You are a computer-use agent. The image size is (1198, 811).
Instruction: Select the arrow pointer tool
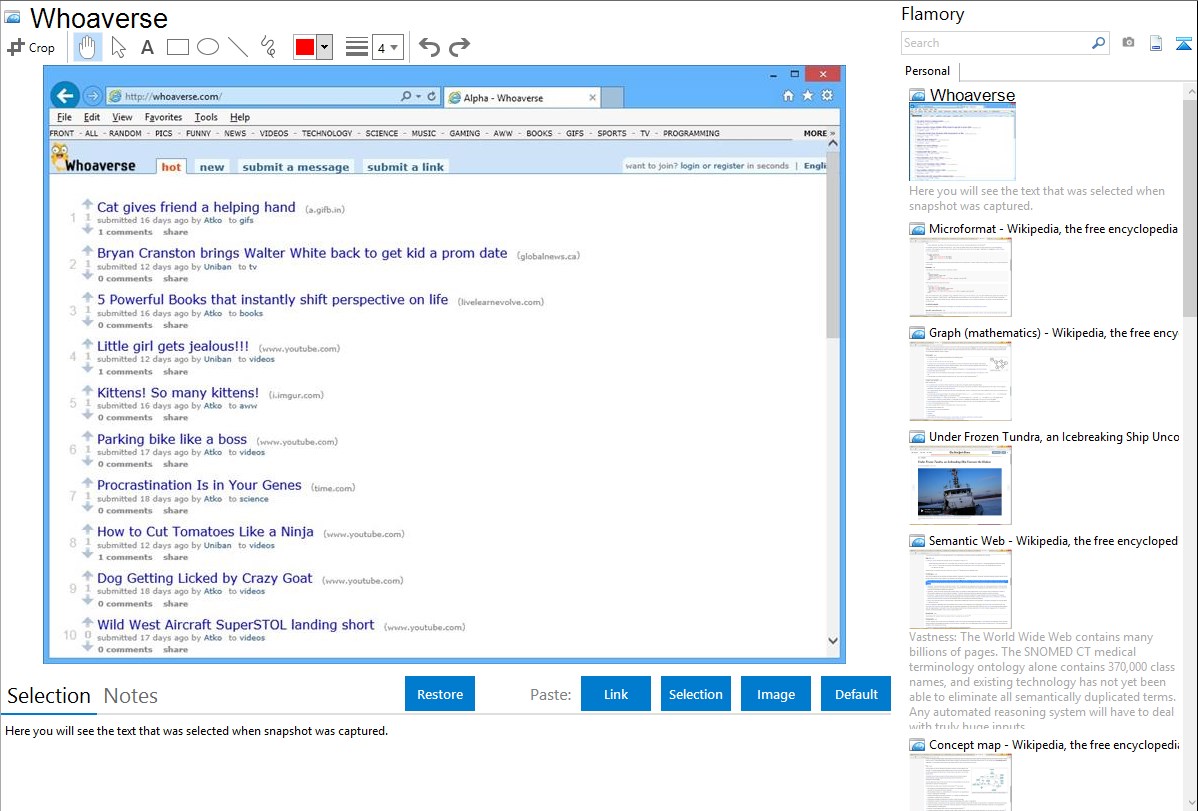coord(118,47)
